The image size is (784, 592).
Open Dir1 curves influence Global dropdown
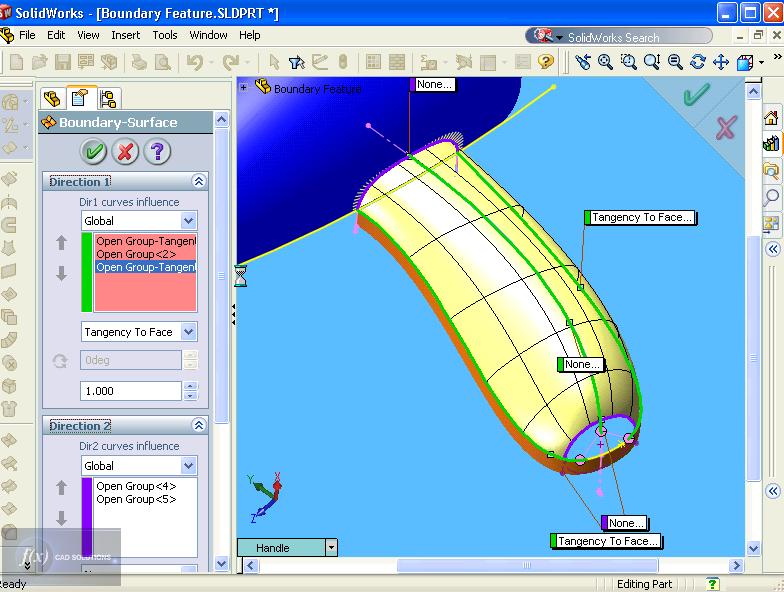point(188,220)
